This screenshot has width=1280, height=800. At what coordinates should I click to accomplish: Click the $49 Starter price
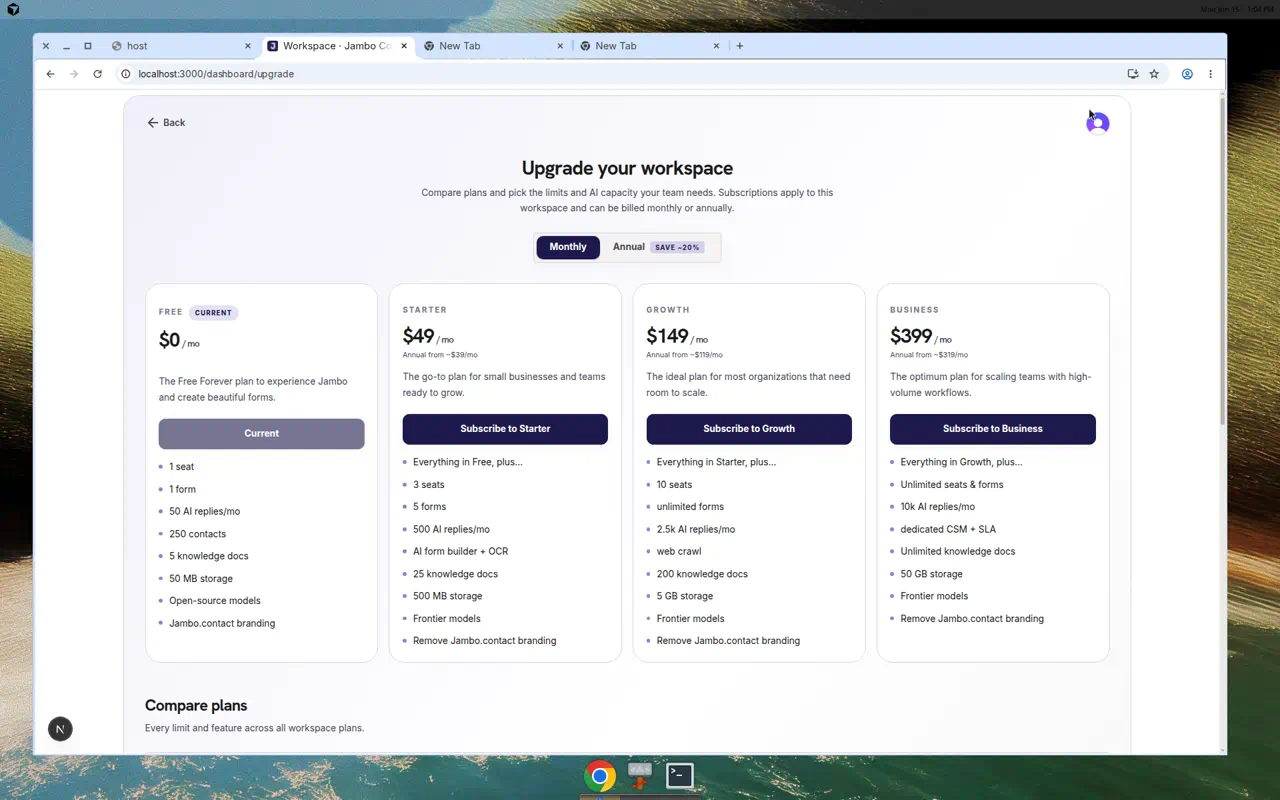419,336
